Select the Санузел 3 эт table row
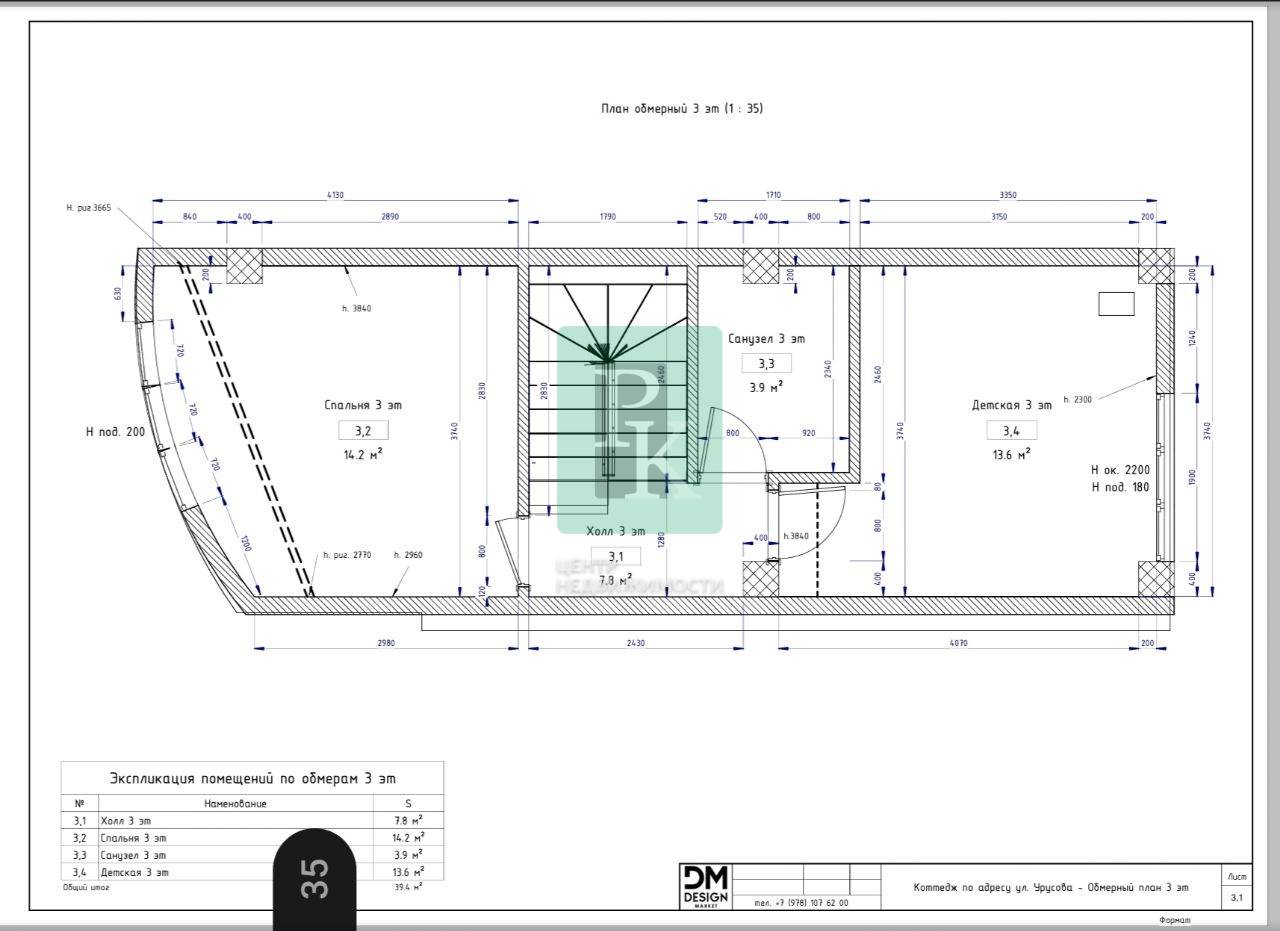The height and width of the screenshot is (931, 1280). (x=252, y=855)
